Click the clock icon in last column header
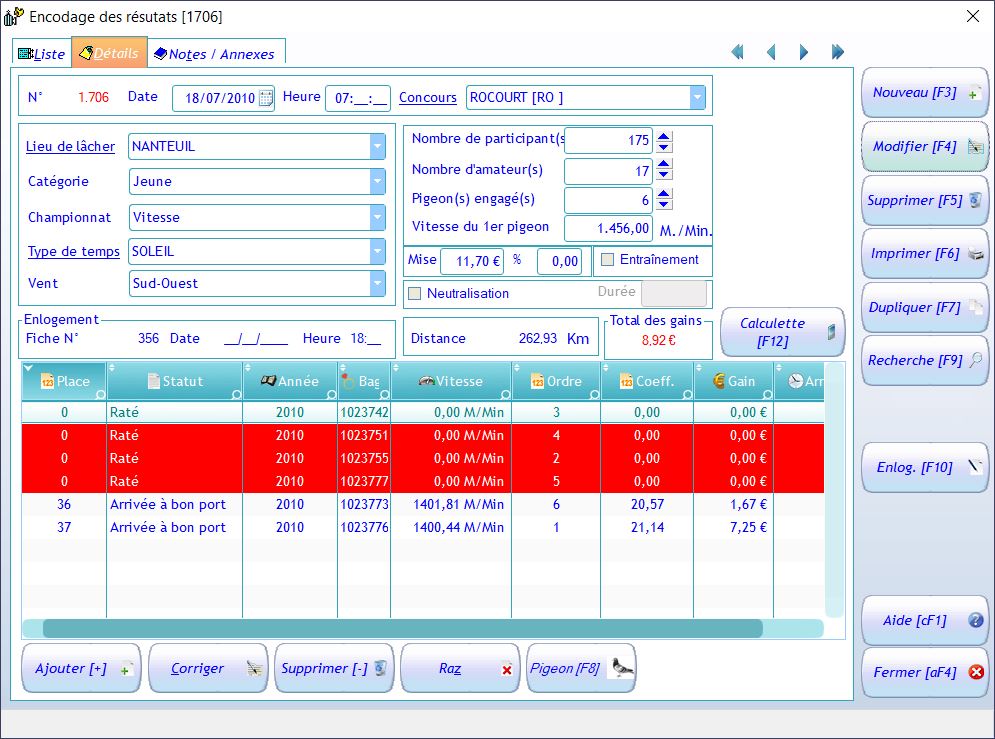995x739 pixels. click(x=796, y=381)
